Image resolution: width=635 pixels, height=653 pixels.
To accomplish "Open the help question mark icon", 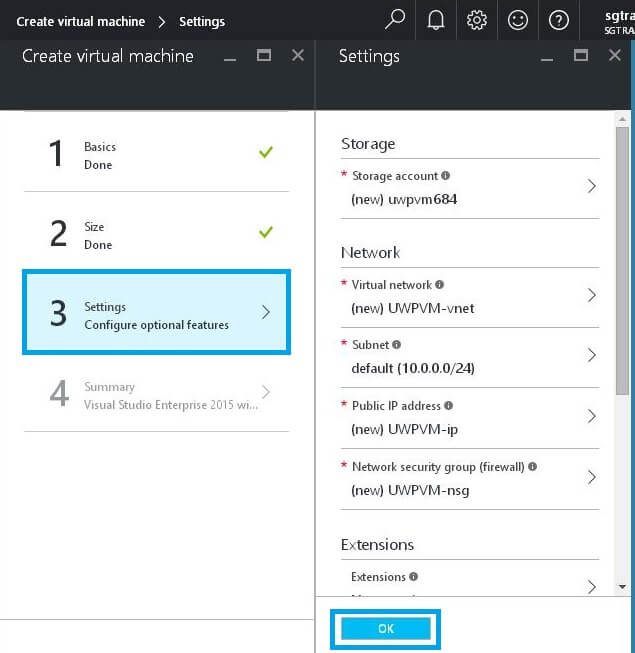I will click(x=559, y=19).
